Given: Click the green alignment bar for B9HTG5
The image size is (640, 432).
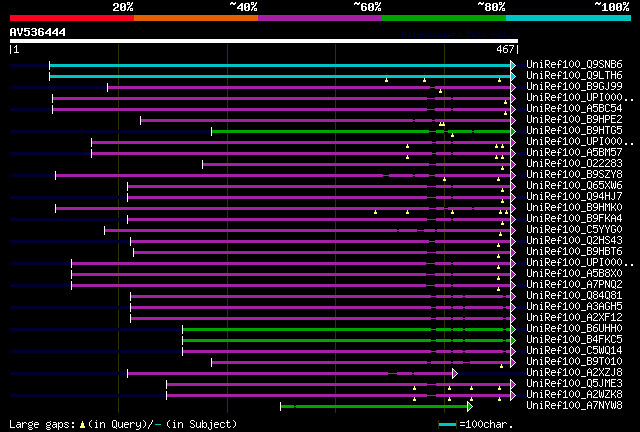Looking at the screenshot, I should tap(361, 131).
